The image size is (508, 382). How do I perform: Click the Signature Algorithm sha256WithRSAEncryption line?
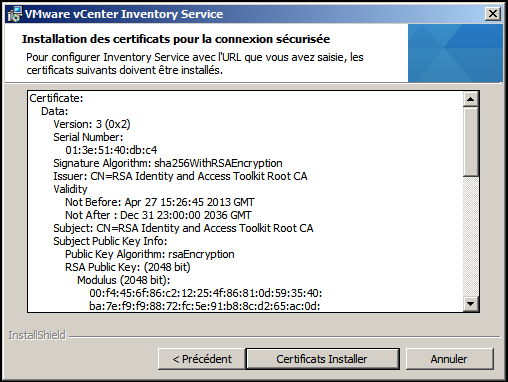coord(168,163)
